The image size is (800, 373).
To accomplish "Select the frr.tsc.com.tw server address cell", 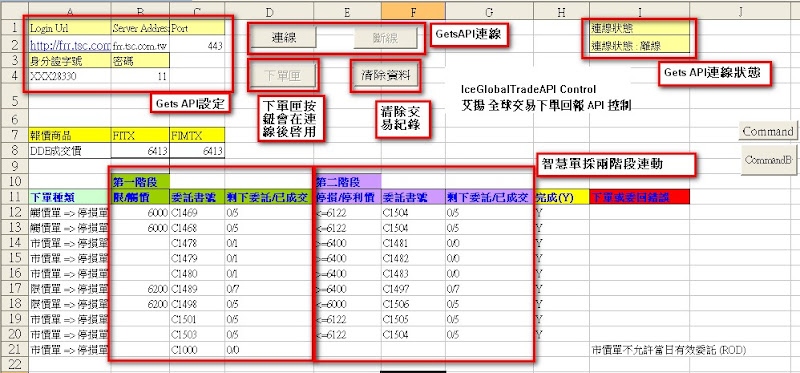I will click(x=140, y=46).
